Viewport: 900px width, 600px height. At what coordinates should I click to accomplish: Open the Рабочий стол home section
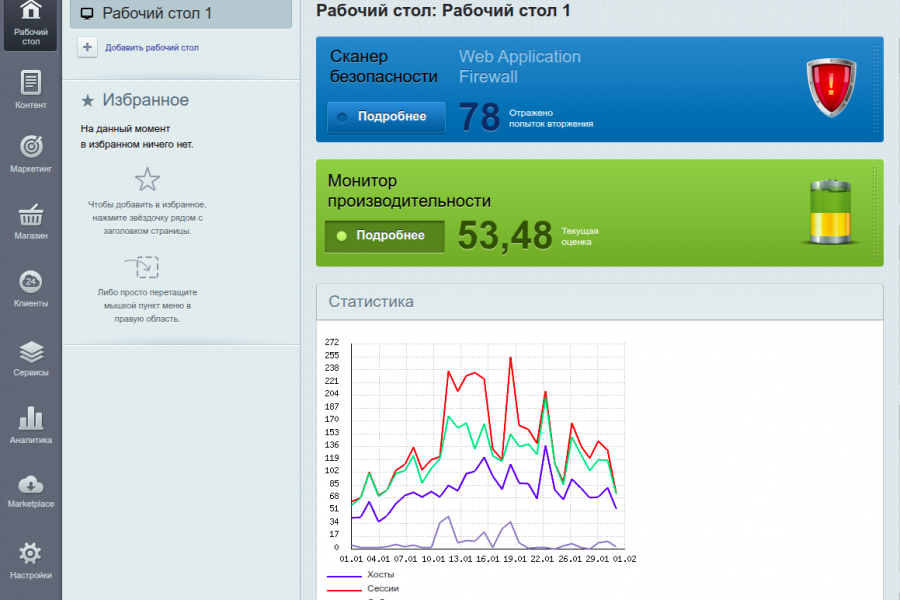coord(30,24)
